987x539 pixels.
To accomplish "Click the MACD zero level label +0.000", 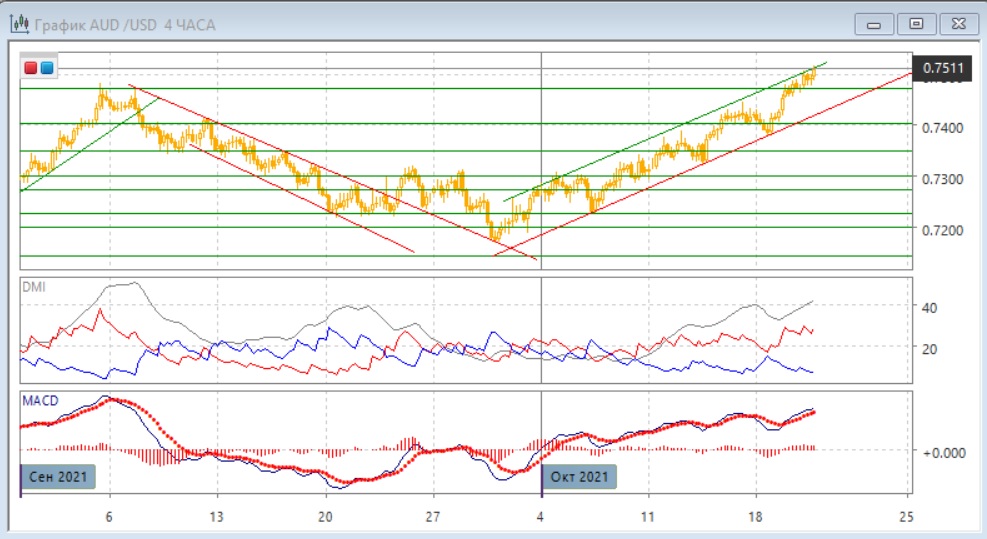I will coord(941,452).
